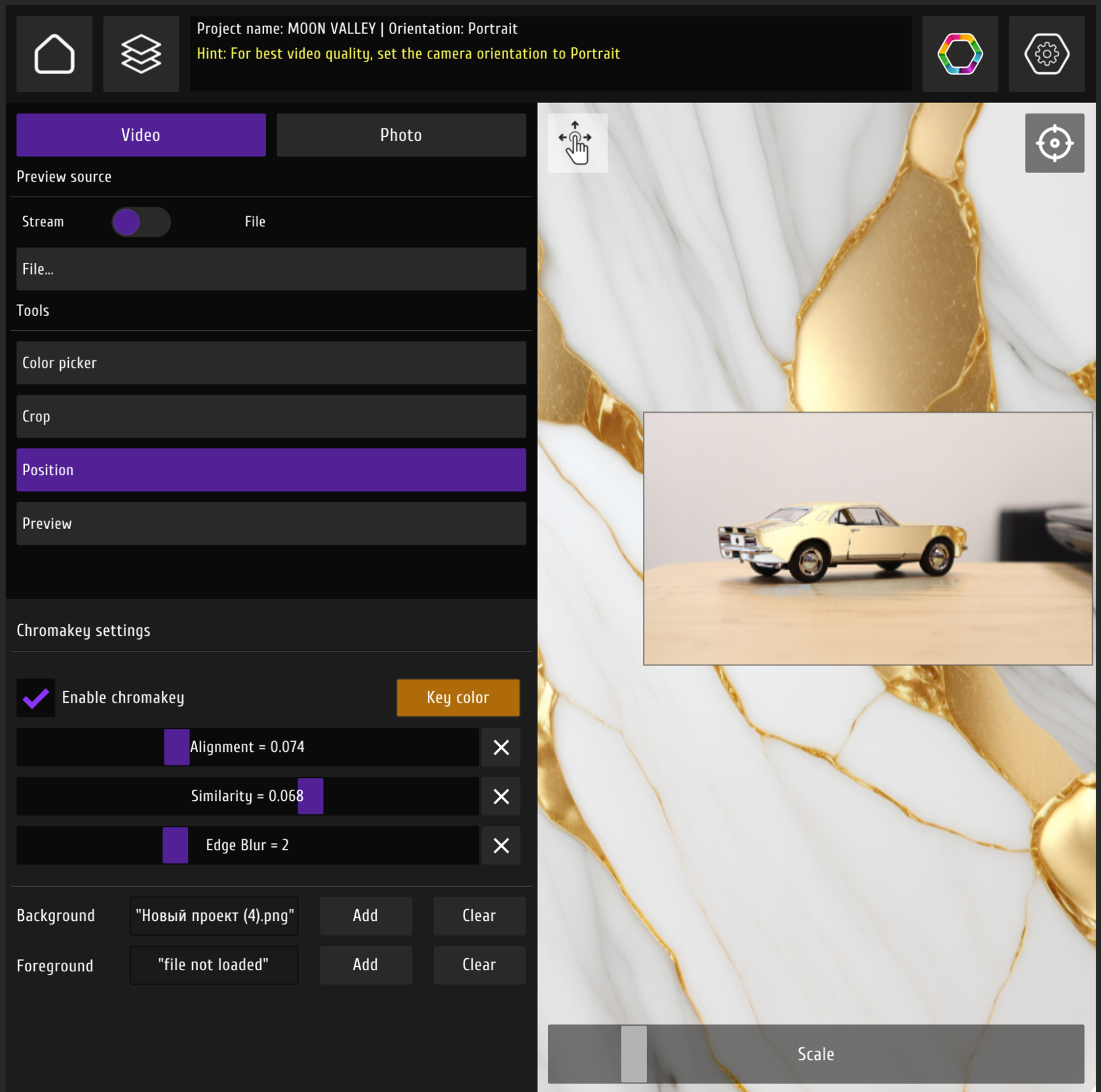Add a Foreground file
Screen dimensions: 1101x1092
[366, 965]
